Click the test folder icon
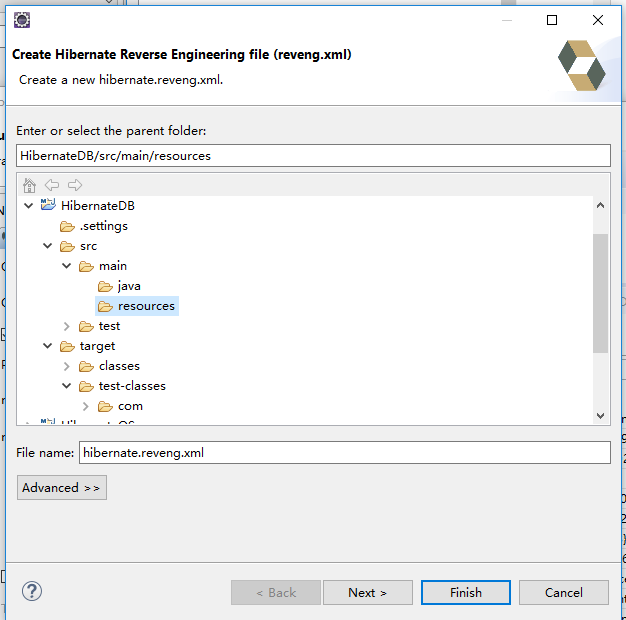 coord(86,327)
